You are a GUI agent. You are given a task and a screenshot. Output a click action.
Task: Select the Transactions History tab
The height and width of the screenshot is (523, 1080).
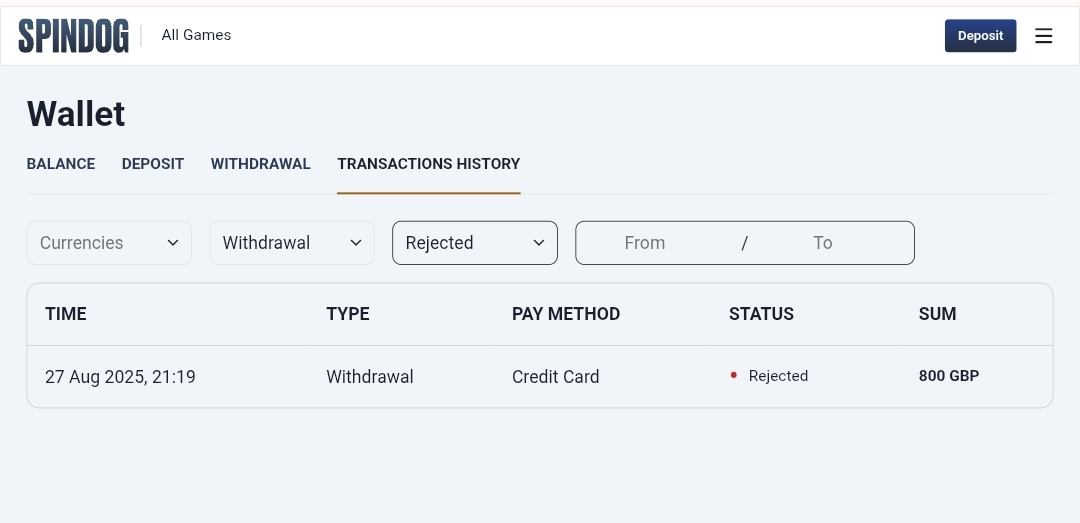point(428,164)
